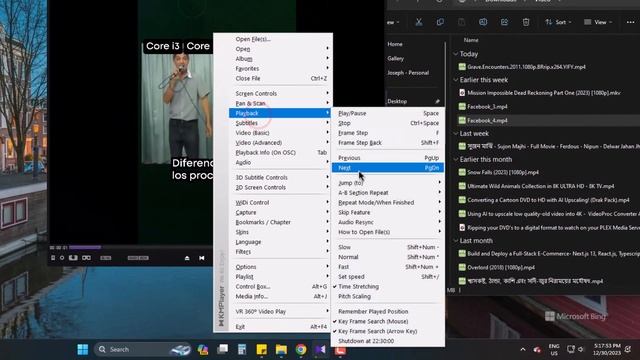Set playback speed to Normal
640x360 pixels.
(388, 257)
